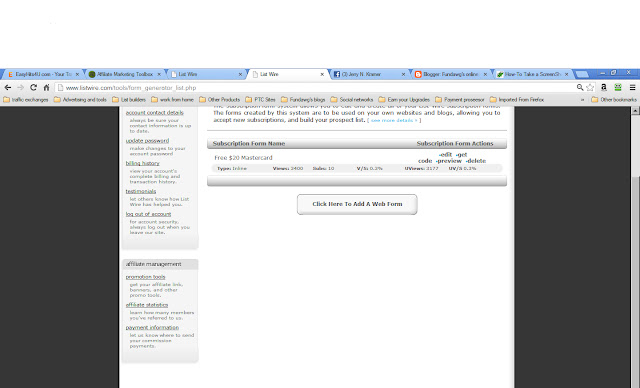Click the Free $20 Mastercard form name
This screenshot has width=640, height=388.
tap(243, 157)
